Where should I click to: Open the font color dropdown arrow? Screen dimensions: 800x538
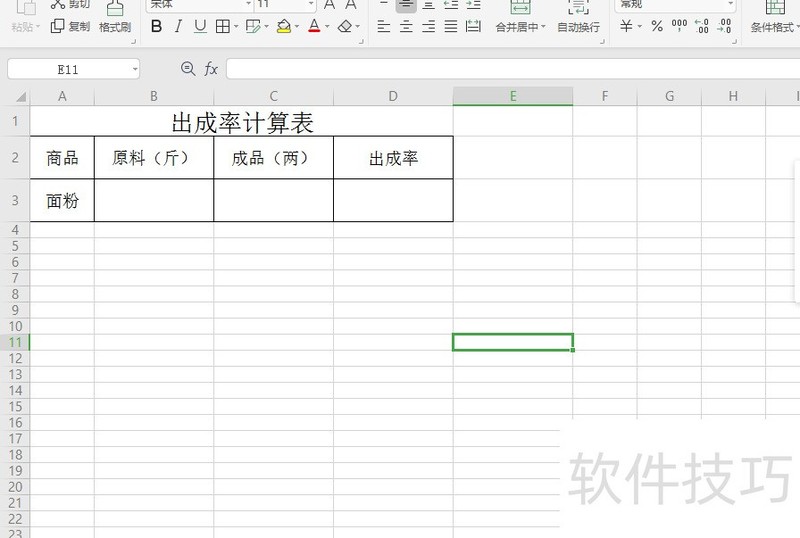coord(328,27)
